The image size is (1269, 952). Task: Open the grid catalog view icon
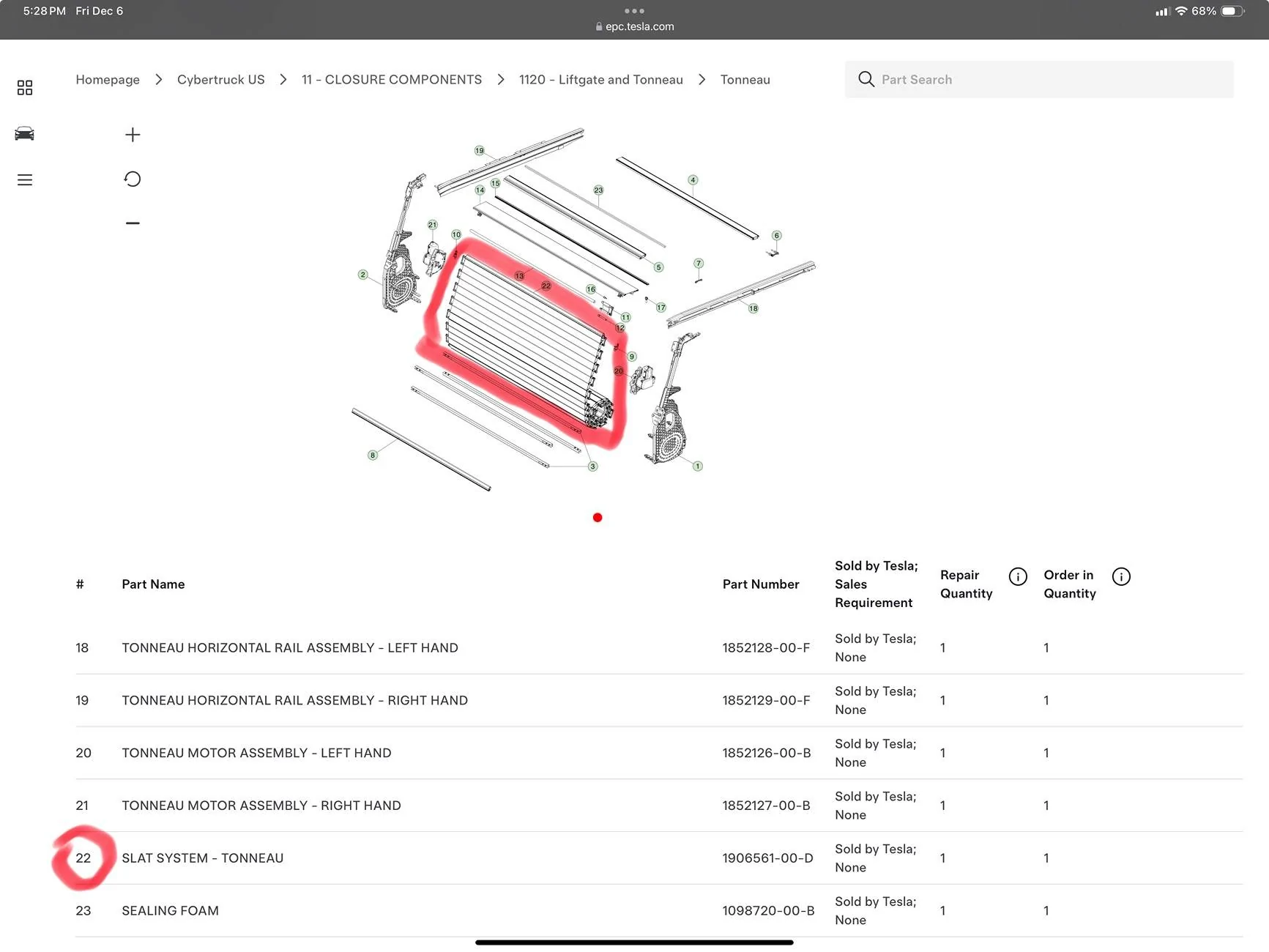[x=25, y=88]
